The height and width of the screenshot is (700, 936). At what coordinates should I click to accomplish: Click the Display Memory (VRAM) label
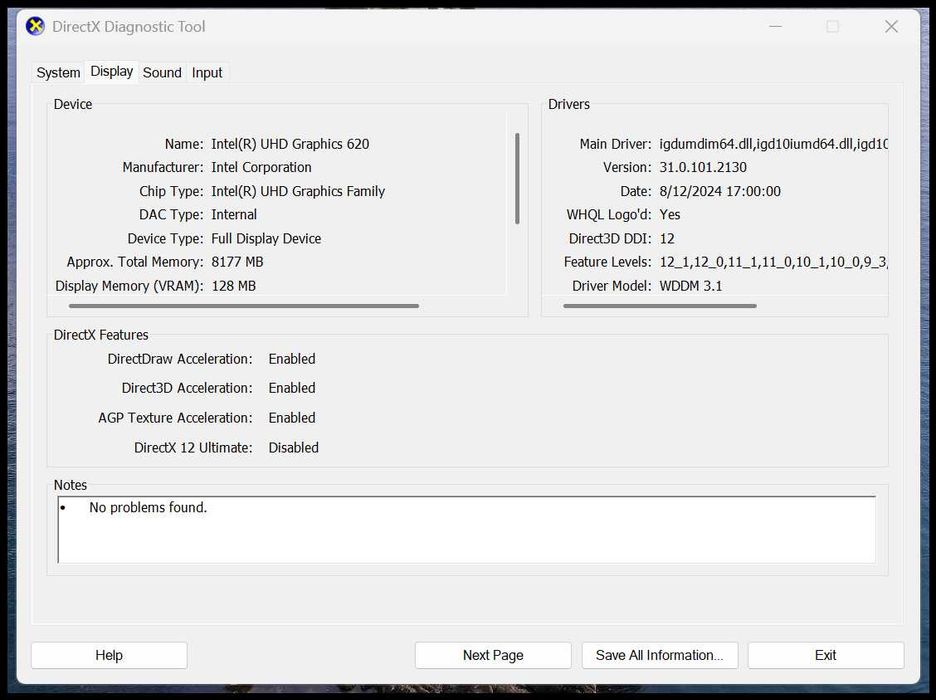click(x=129, y=286)
